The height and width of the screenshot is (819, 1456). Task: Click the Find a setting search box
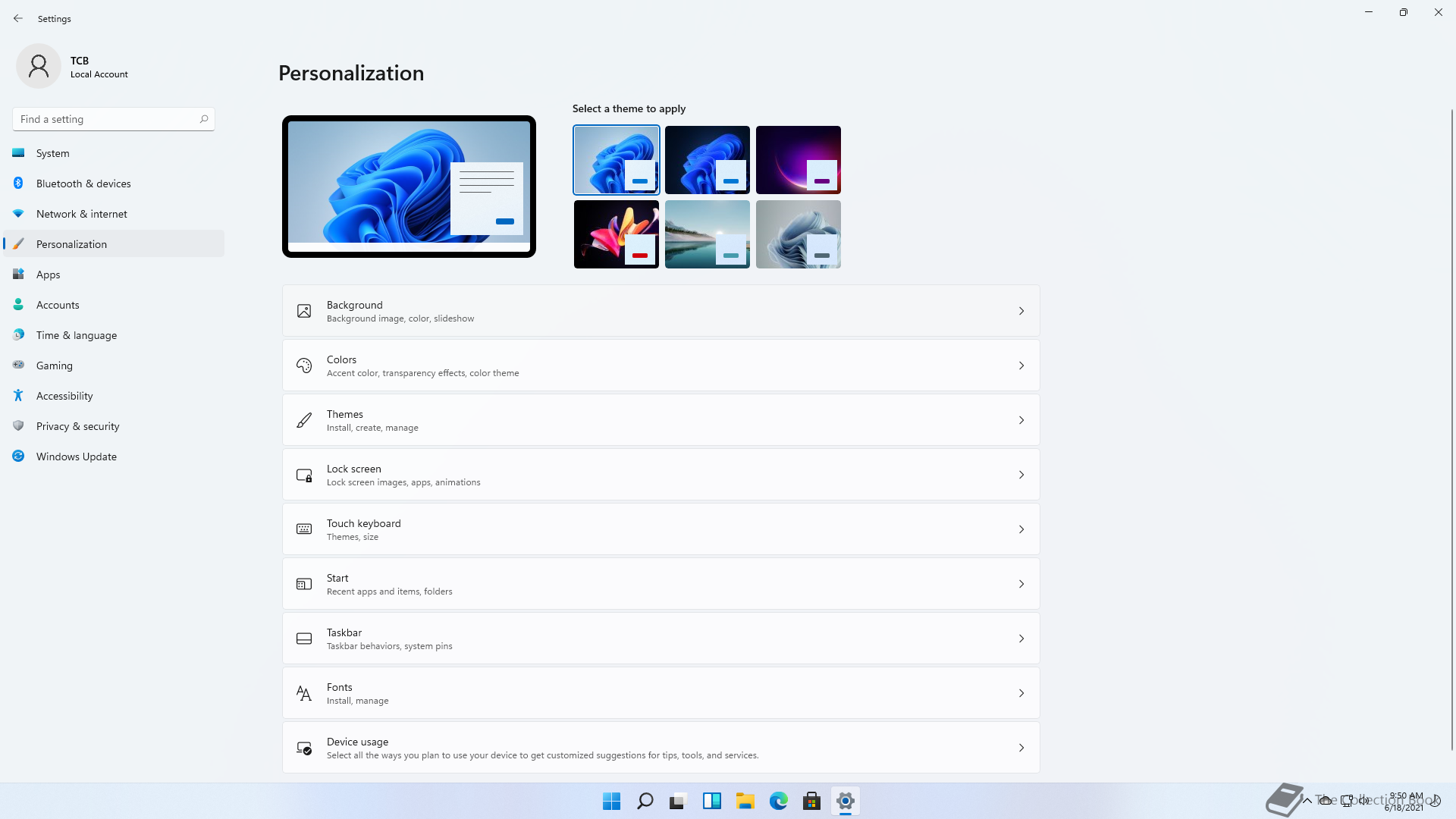114,119
